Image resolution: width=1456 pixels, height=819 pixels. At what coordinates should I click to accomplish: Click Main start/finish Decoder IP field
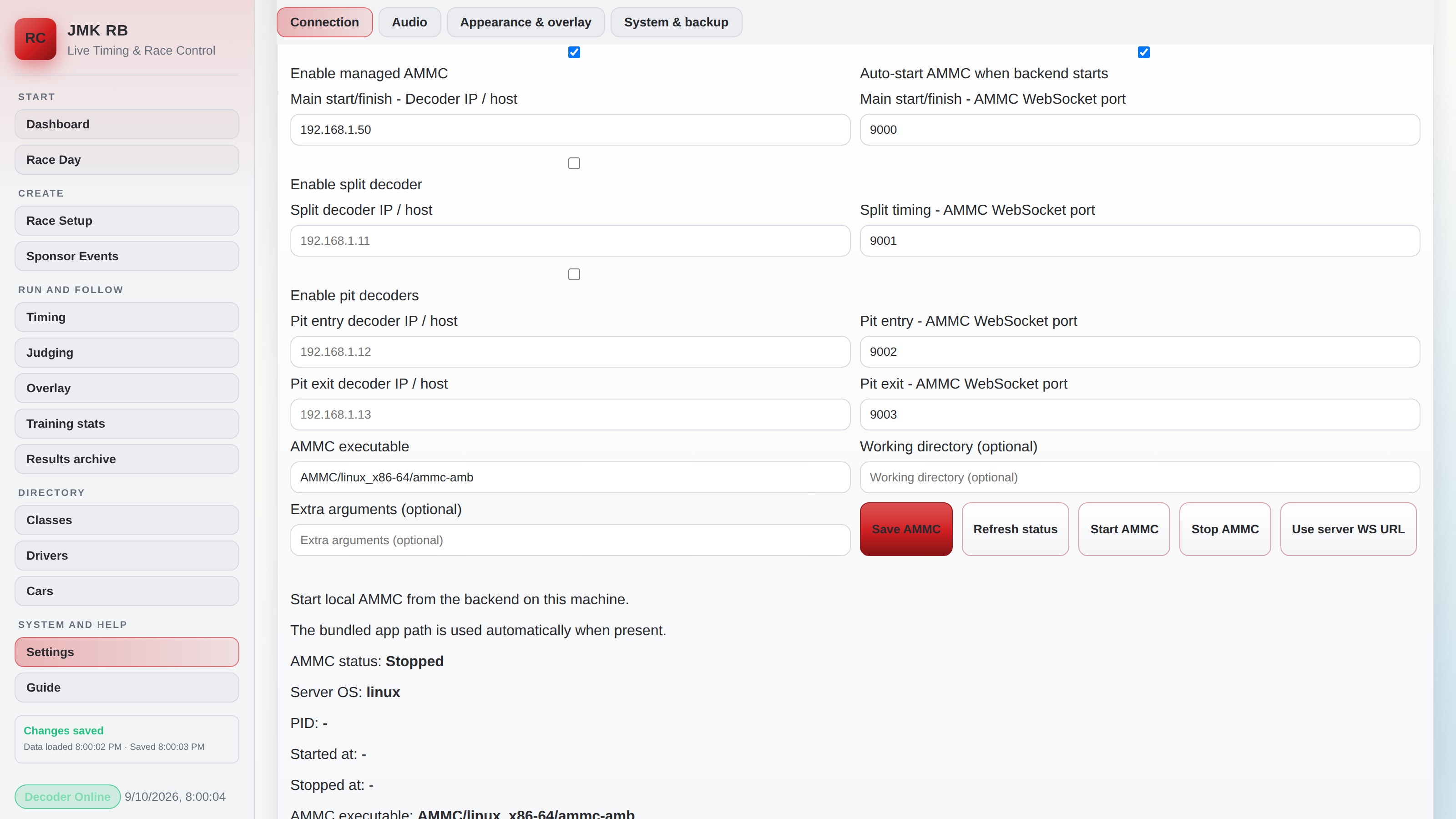[x=570, y=130]
